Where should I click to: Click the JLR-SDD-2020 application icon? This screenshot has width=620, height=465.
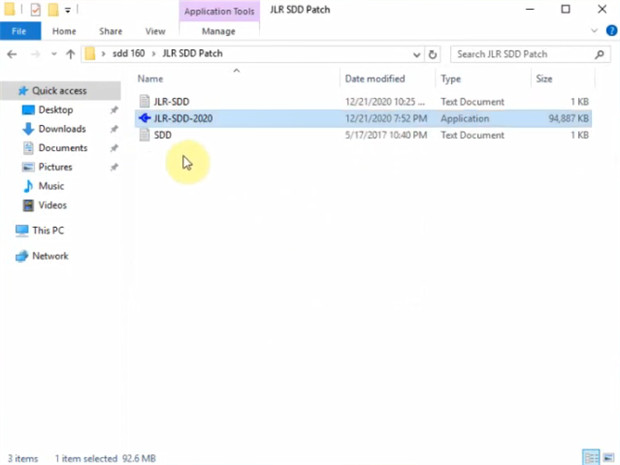pyautogui.click(x=145, y=118)
